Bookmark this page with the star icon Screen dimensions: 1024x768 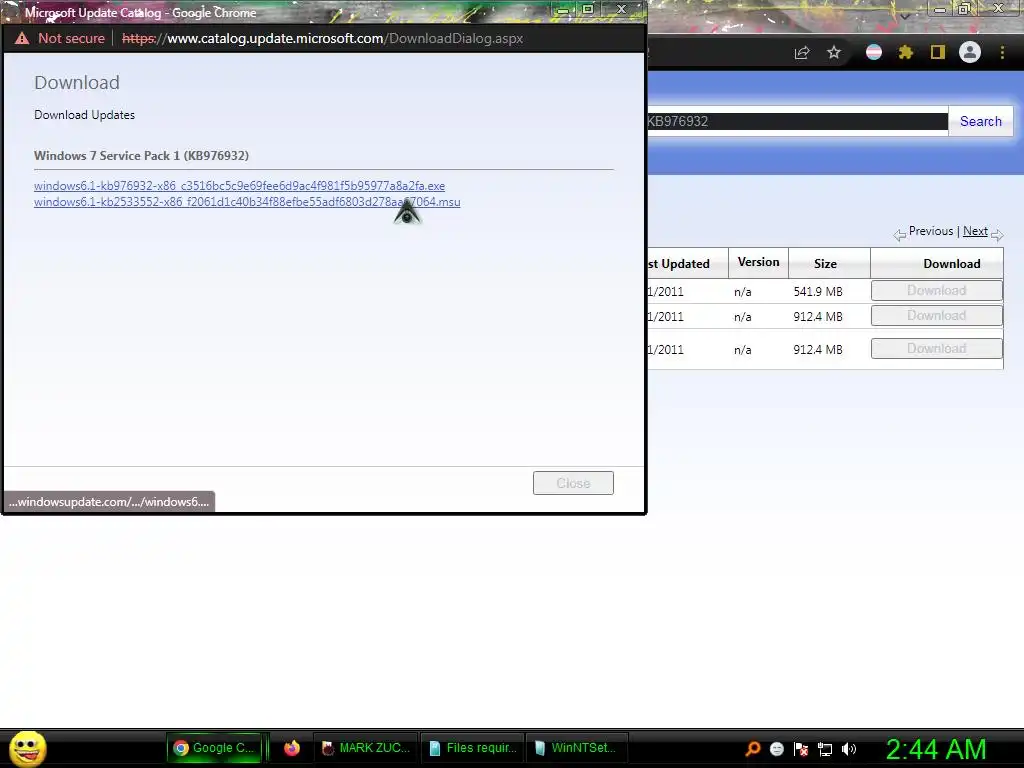pos(834,53)
